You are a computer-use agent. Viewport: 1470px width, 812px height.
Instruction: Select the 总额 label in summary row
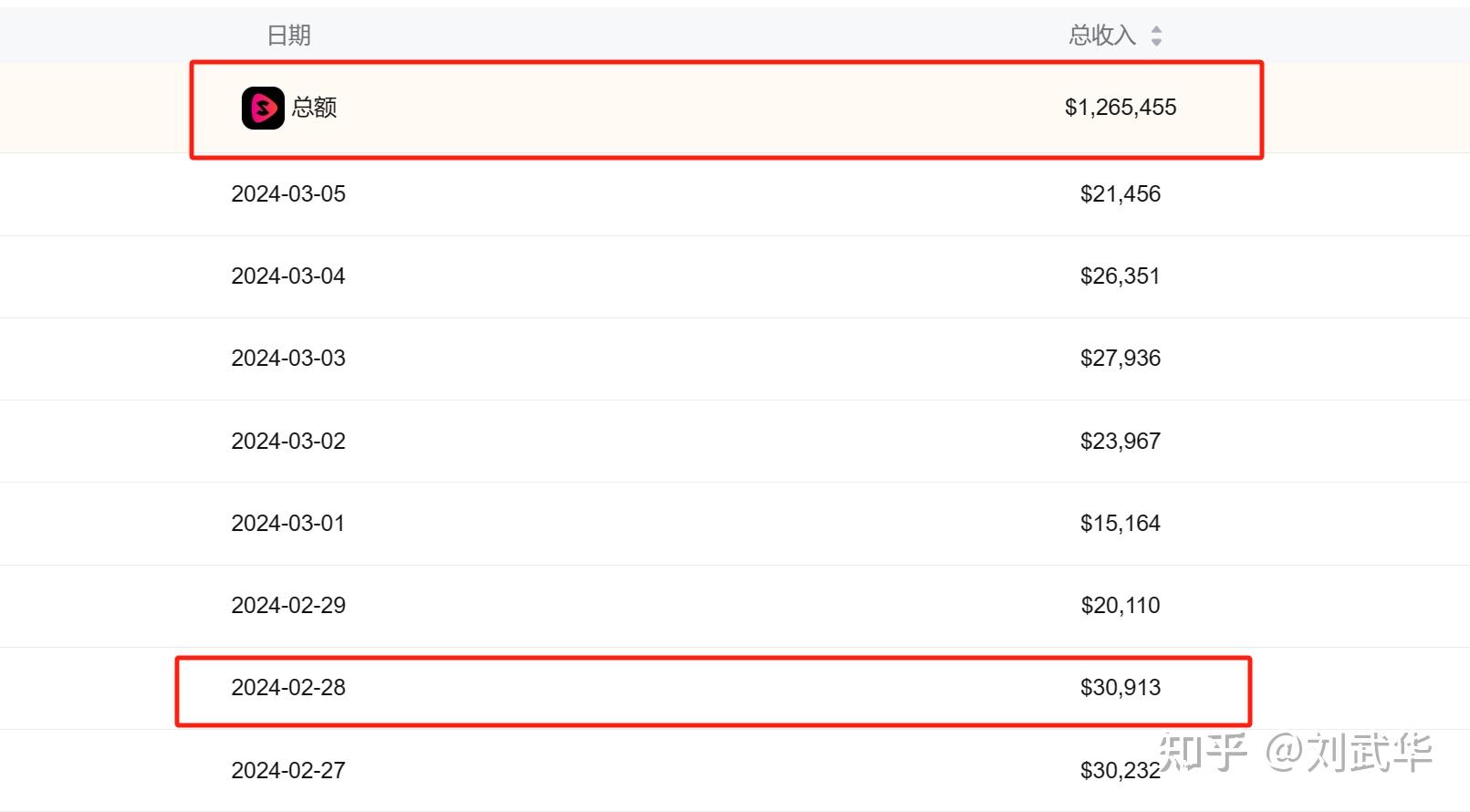[315, 108]
